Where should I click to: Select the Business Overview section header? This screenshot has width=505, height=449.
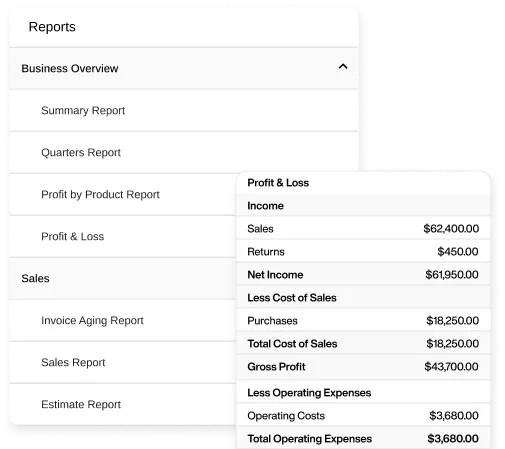click(x=184, y=68)
